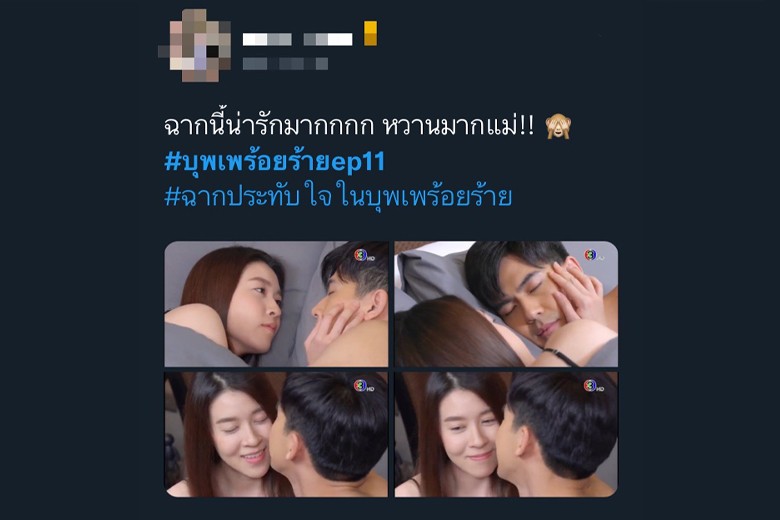780x520 pixels.
Task: Click the see-no-evil monkey emoji
Action: pyautogui.click(x=558, y=126)
